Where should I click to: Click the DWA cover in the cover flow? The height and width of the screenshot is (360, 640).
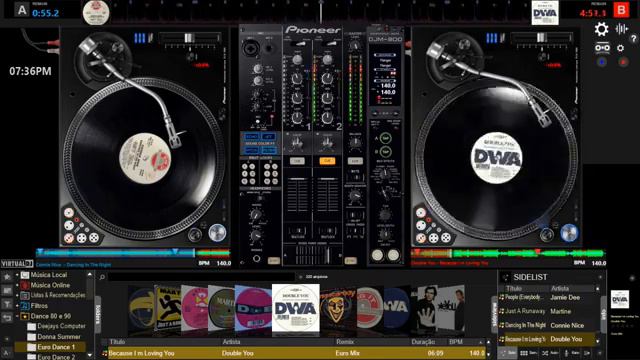[x=296, y=308]
